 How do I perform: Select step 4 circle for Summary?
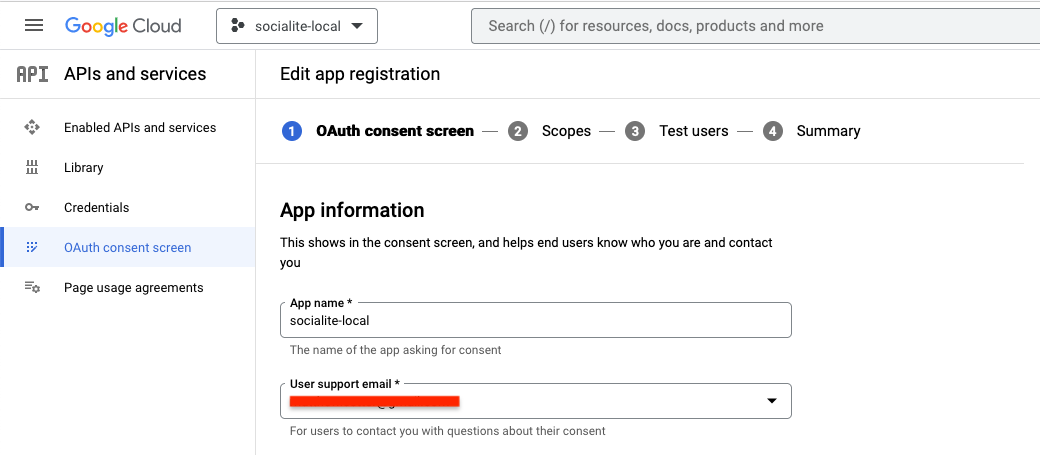(773, 131)
